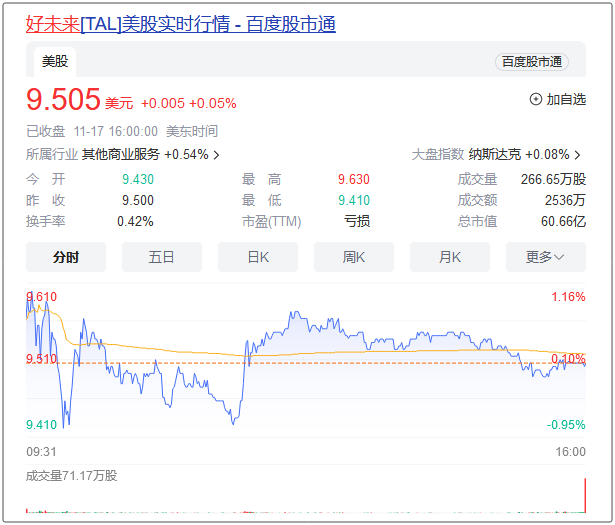Open the 其他商业服务 industry link
Screen dimensions: 615x525
coord(121,154)
